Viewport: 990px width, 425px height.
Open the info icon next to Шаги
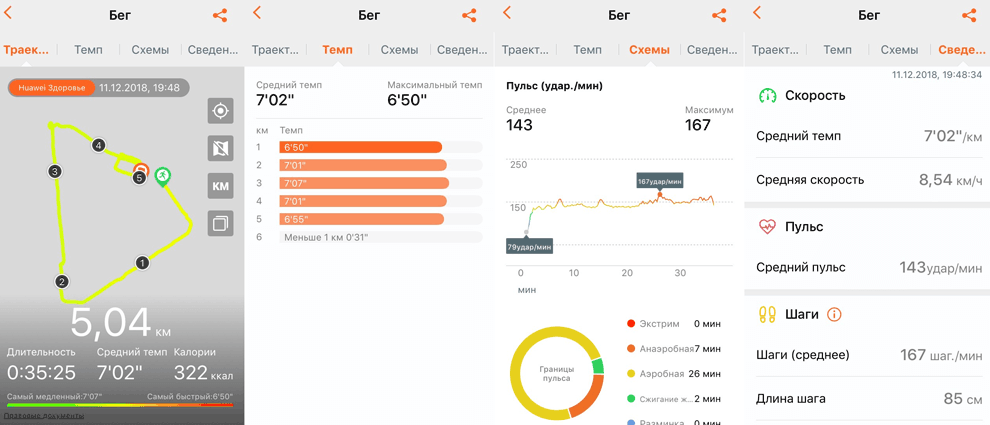click(834, 314)
